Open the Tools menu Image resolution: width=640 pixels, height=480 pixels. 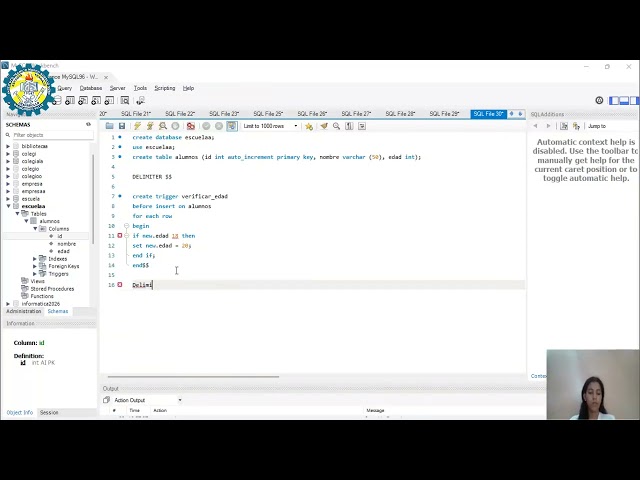click(x=140, y=88)
